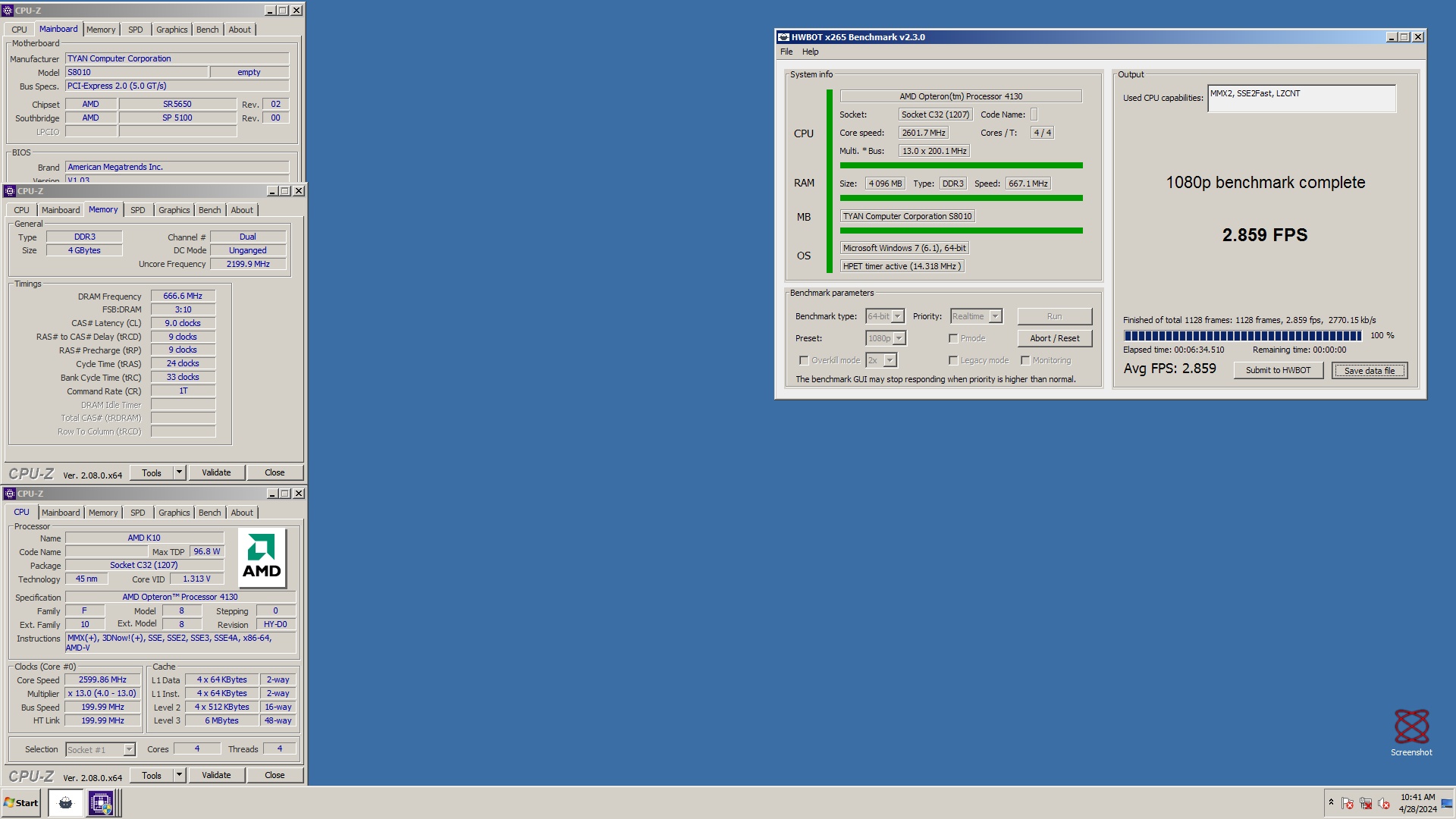This screenshot has width=1456, height=819.
Task: Click the benchmark progress bar at 100%
Action: pyautogui.click(x=1243, y=335)
